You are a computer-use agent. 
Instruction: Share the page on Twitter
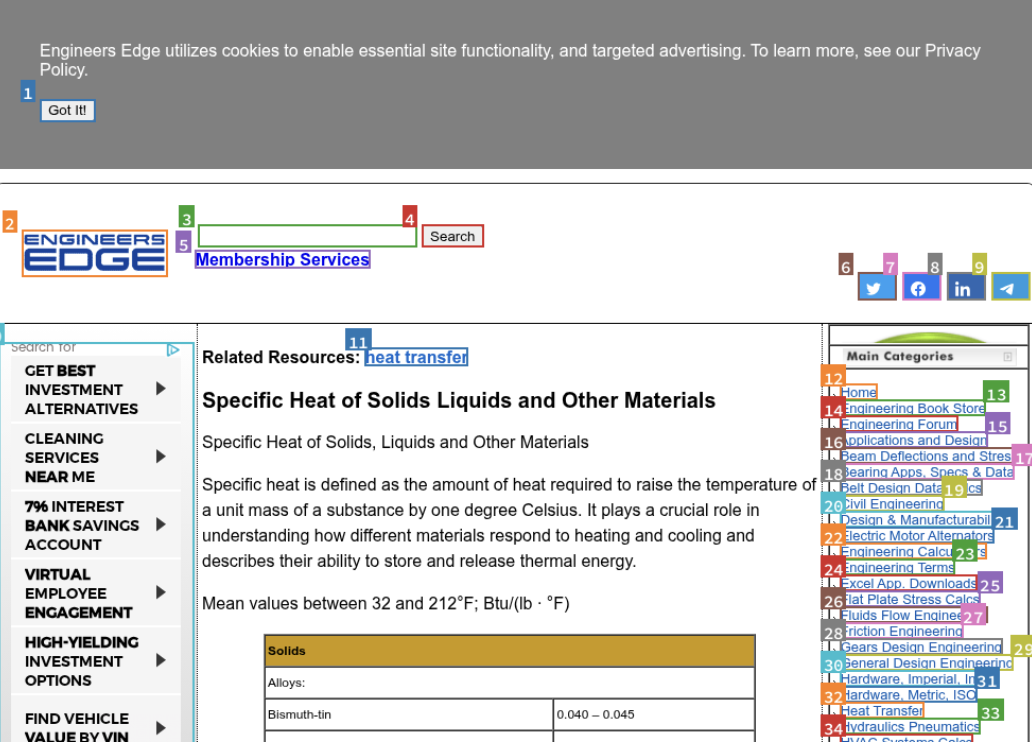[x=876, y=287]
